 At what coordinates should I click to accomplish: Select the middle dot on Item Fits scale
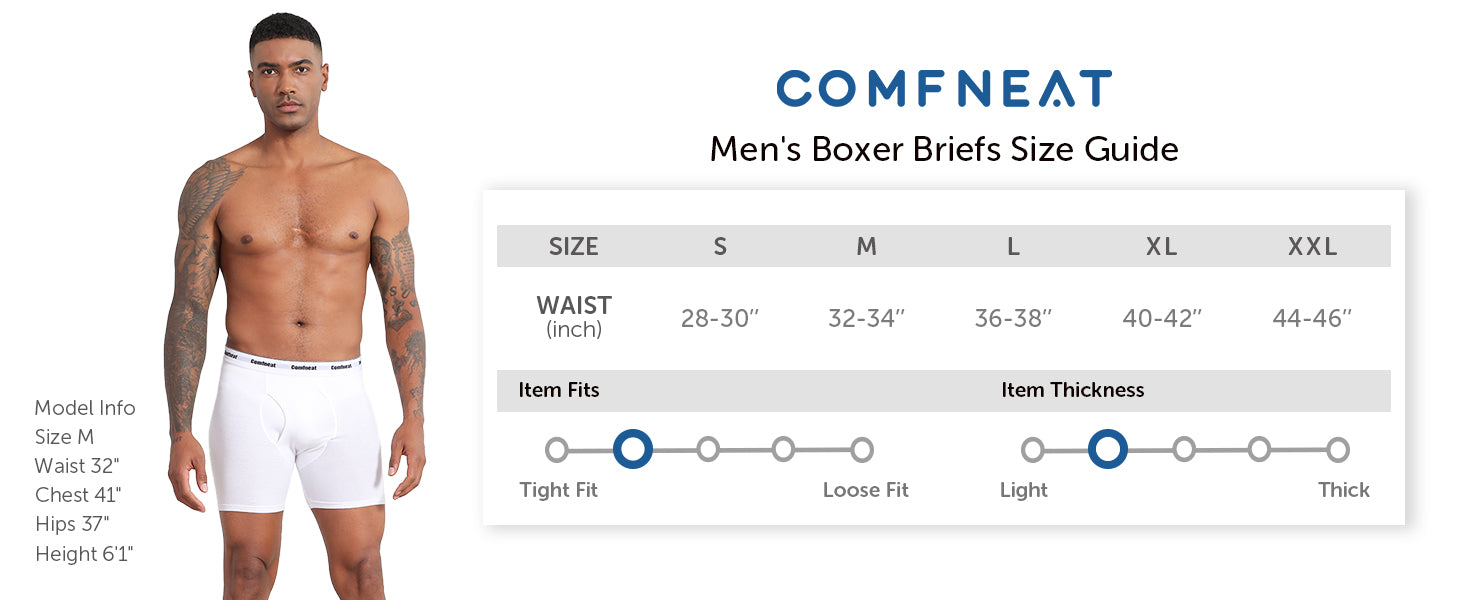coord(708,450)
